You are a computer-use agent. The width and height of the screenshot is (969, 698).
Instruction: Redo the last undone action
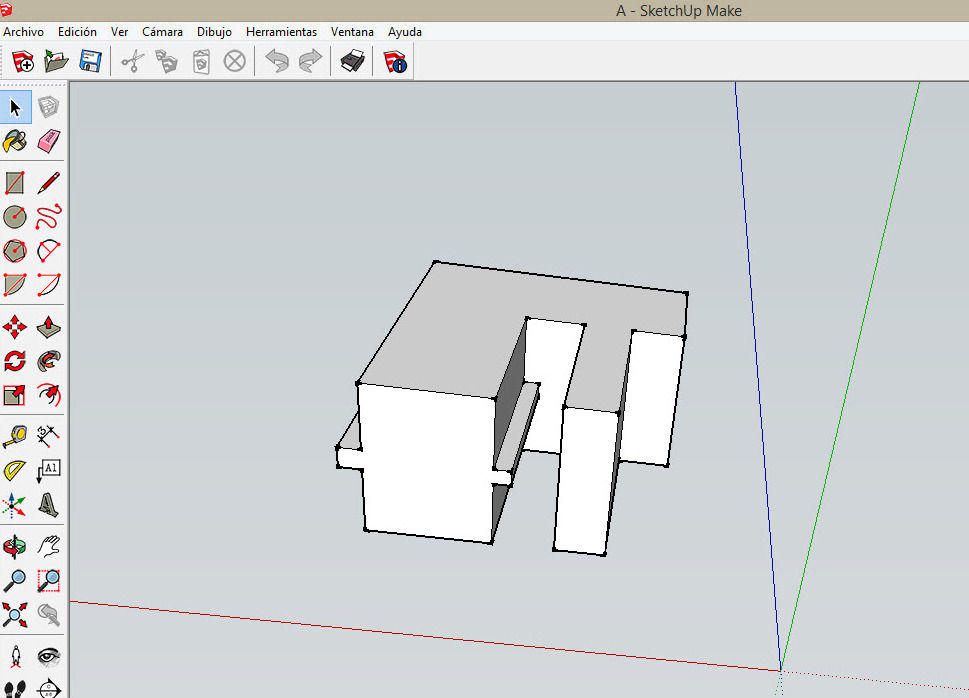click(x=310, y=61)
